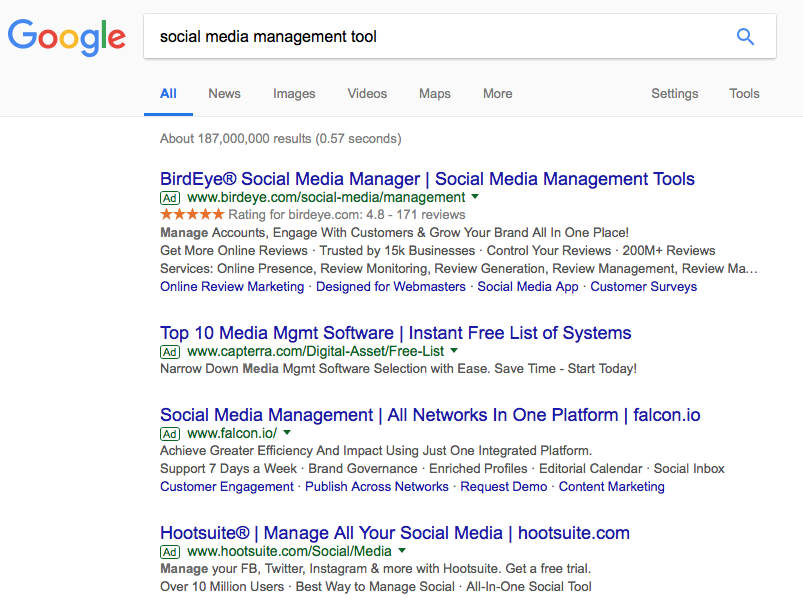Click the blue search magnifier icon
Viewport: 803px width, 611px height.
pyautogui.click(x=745, y=36)
